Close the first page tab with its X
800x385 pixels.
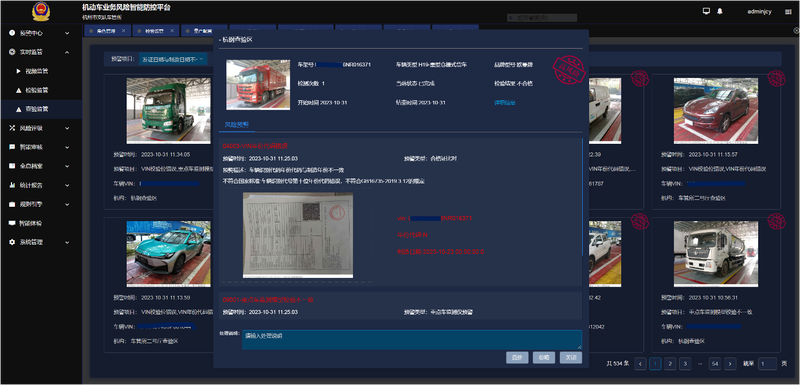[123, 31]
